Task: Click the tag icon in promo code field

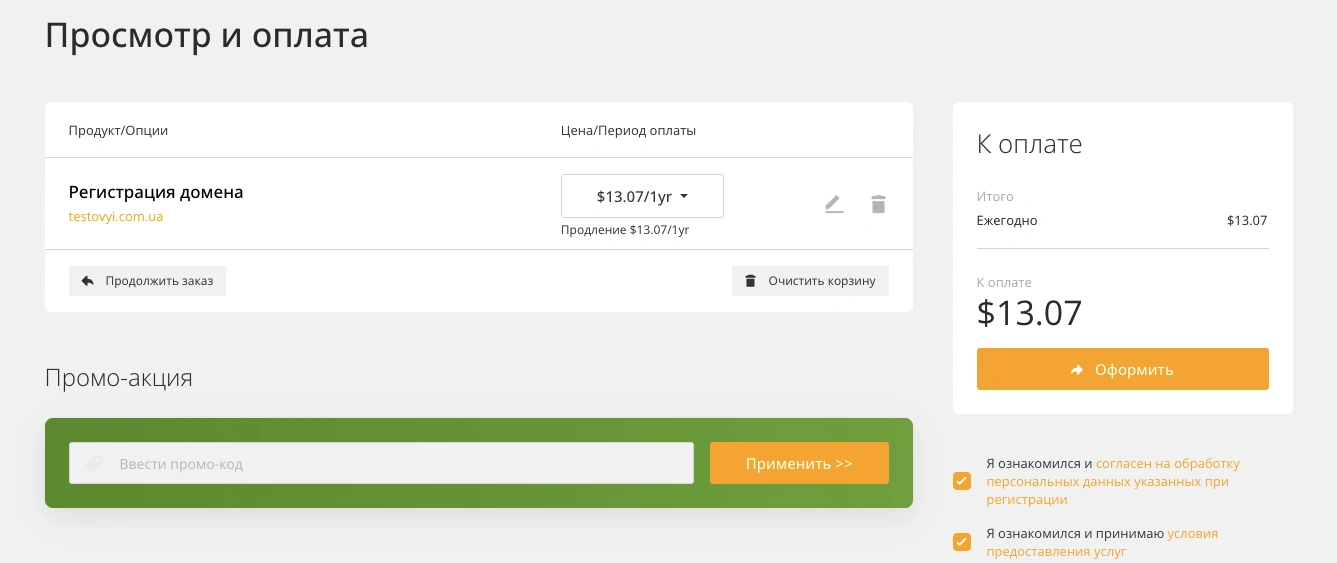Action: pyautogui.click(x=95, y=464)
